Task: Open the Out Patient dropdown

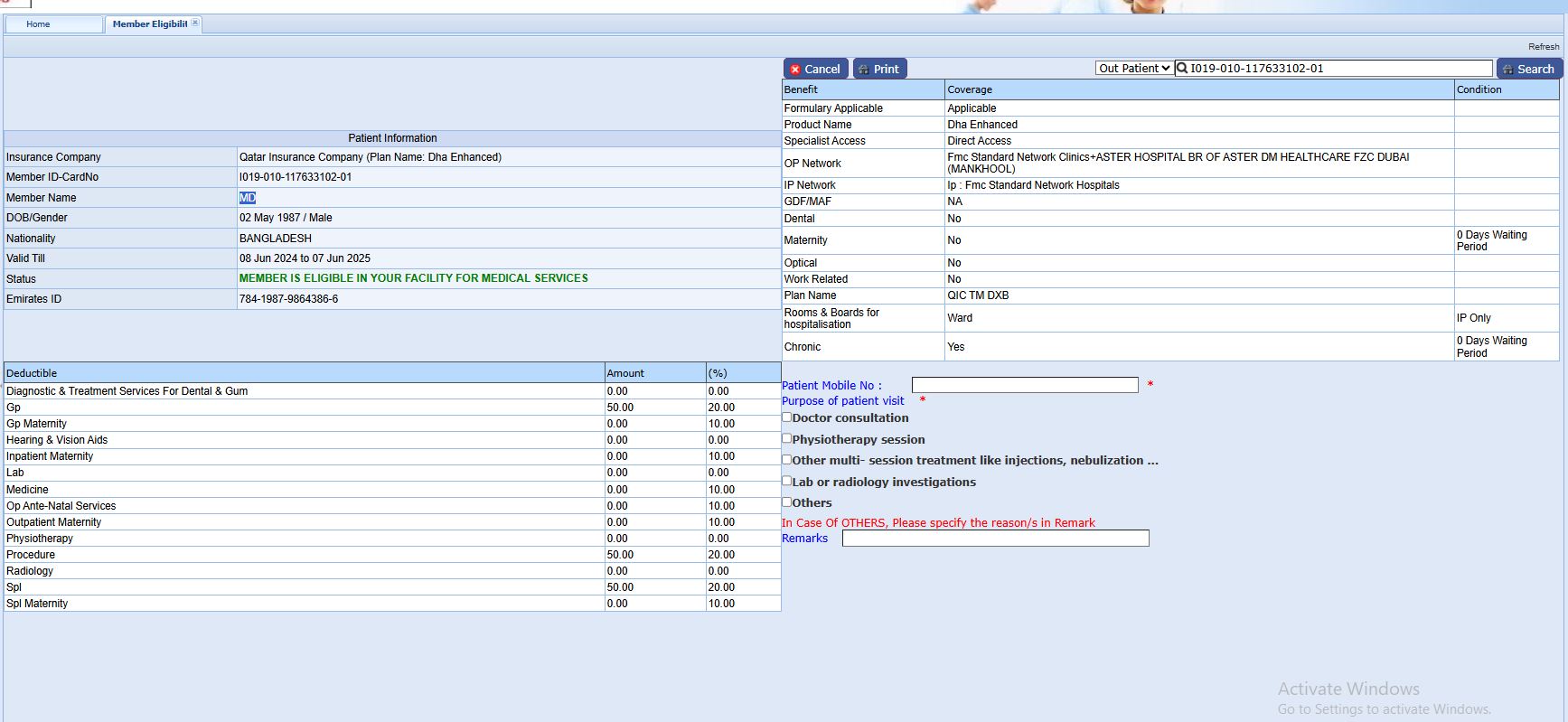Action: pos(1134,68)
